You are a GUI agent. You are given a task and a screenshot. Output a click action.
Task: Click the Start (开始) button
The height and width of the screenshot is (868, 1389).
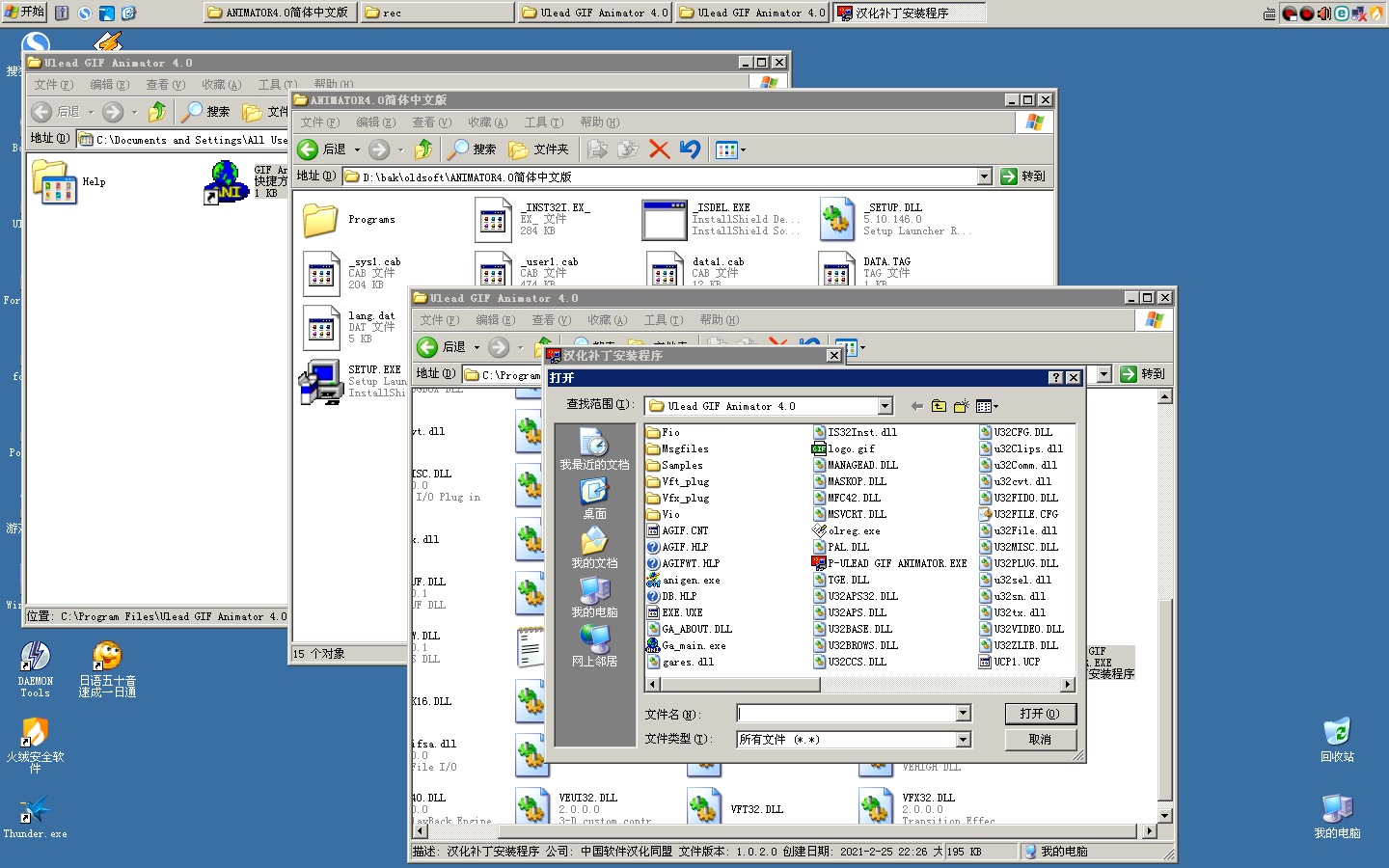tap(24, 13)
